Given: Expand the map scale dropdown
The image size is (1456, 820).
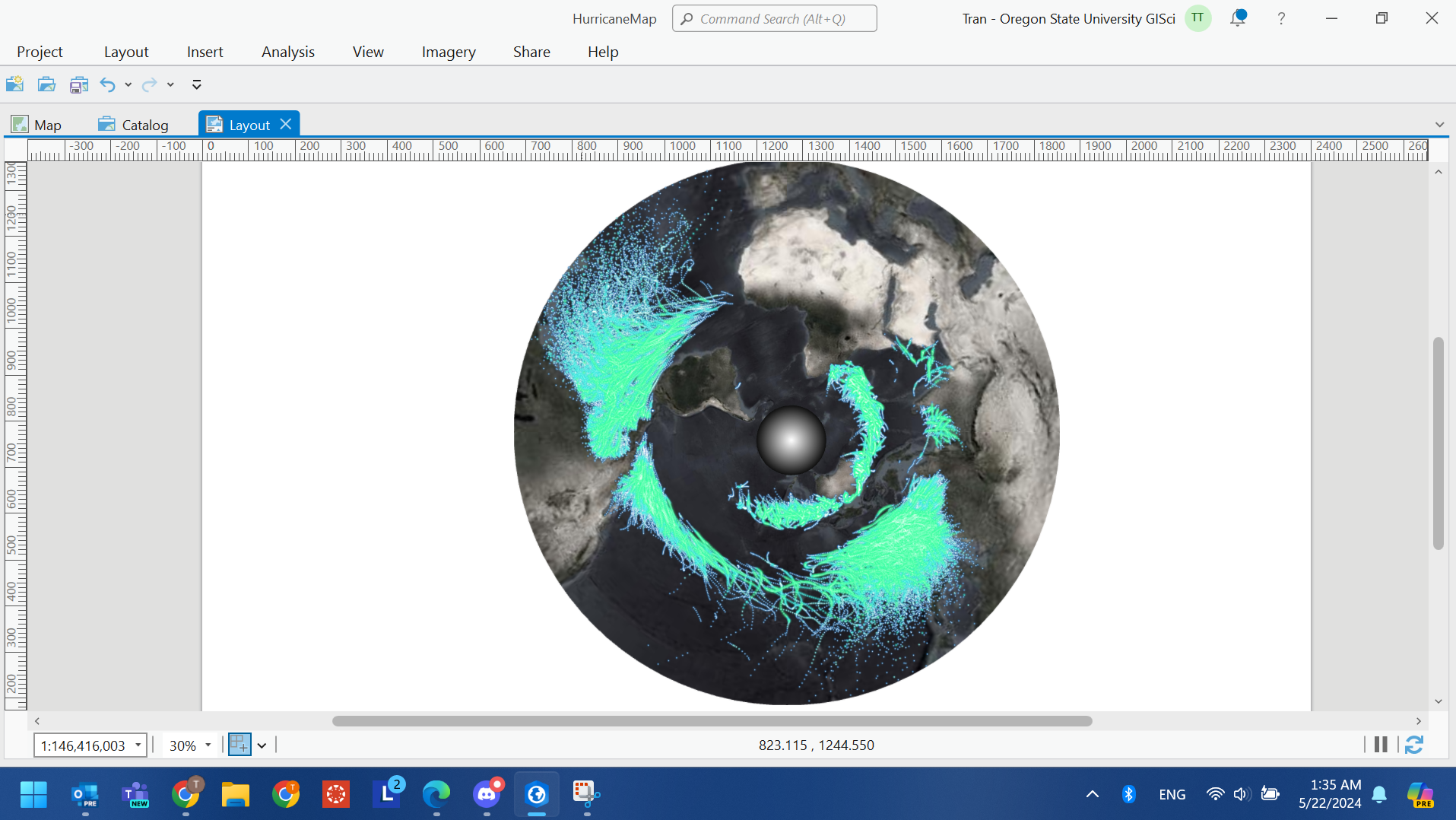Looking at the screenshot, I should (x=138, y=745).
